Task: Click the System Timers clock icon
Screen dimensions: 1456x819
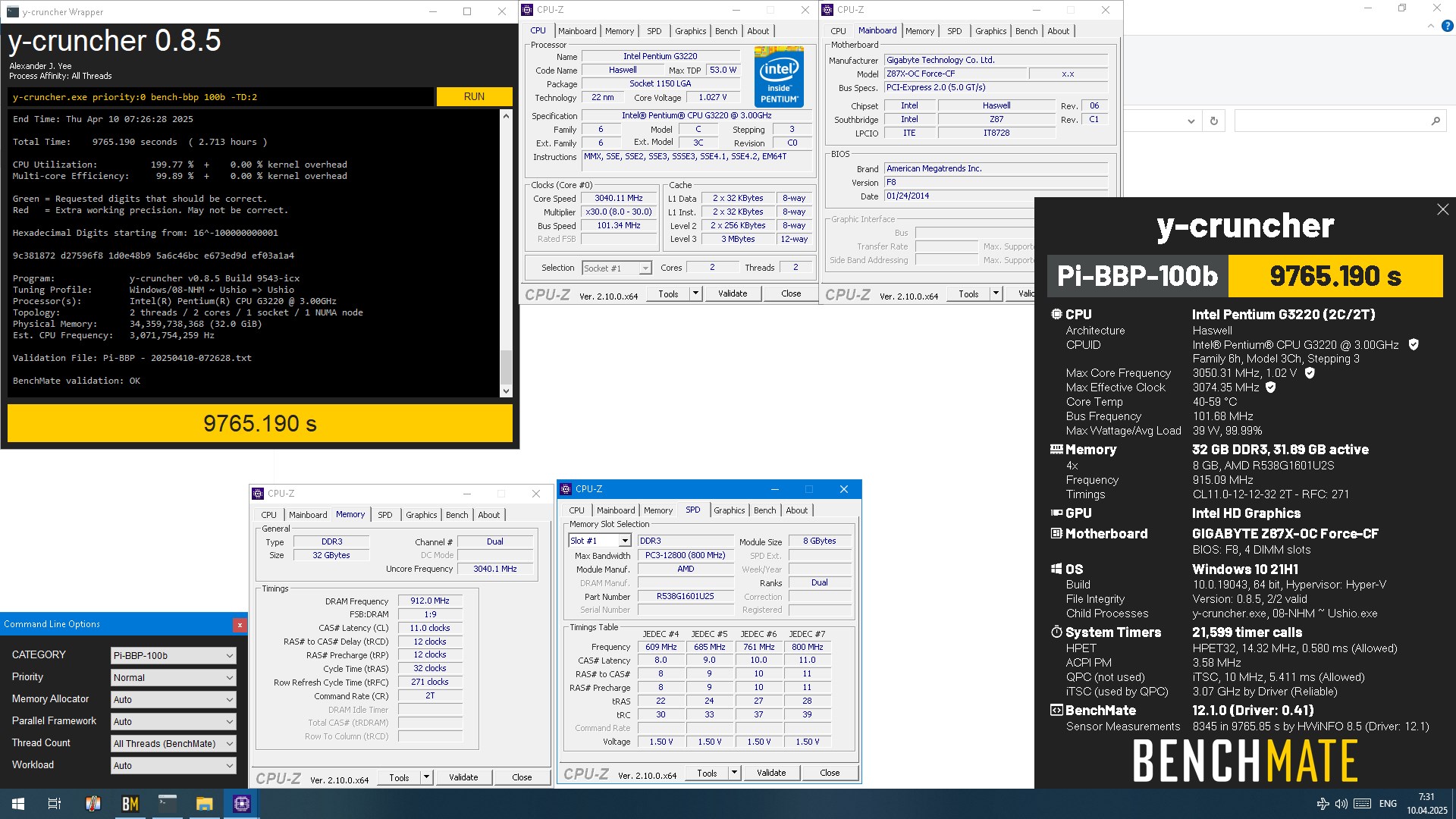Action: 1056,632
